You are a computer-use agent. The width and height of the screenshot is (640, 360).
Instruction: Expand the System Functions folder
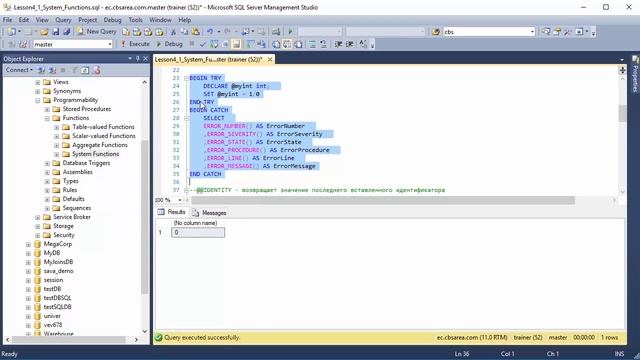(57, 154)
